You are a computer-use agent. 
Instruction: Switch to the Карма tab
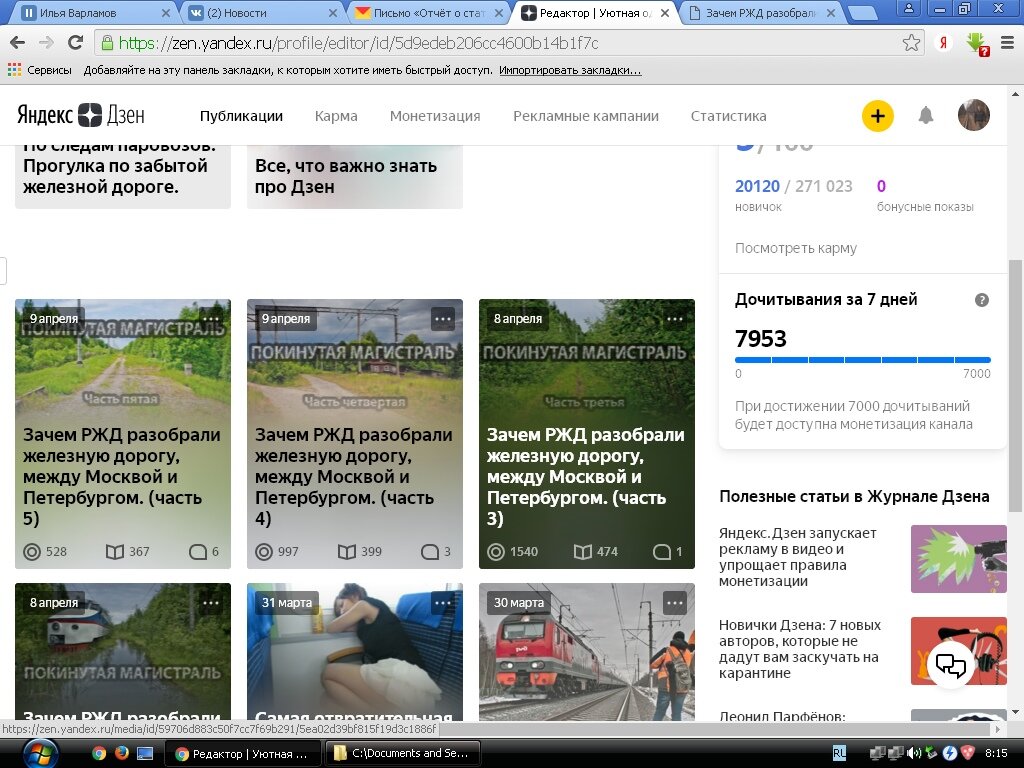pyautogui.click(x=336, y=116)
